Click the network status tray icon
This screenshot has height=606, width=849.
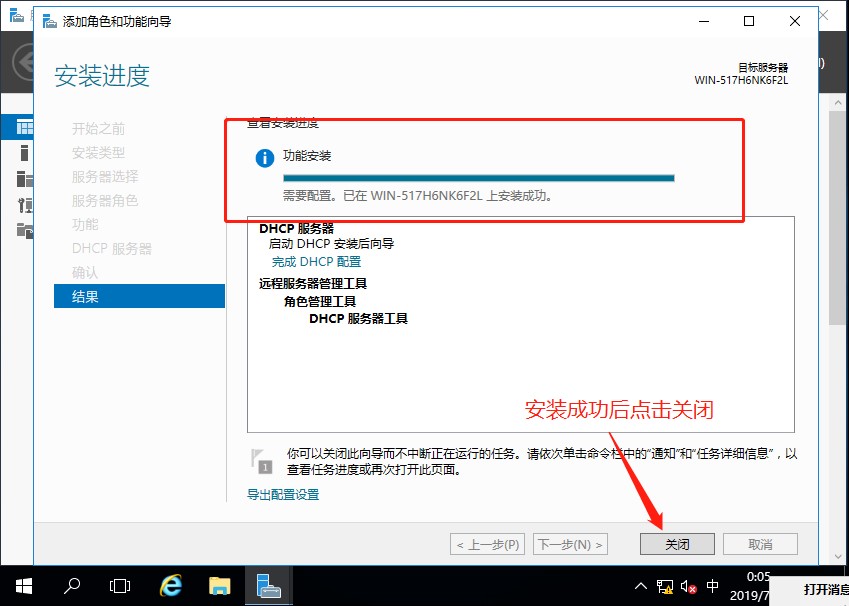point(664,587)
